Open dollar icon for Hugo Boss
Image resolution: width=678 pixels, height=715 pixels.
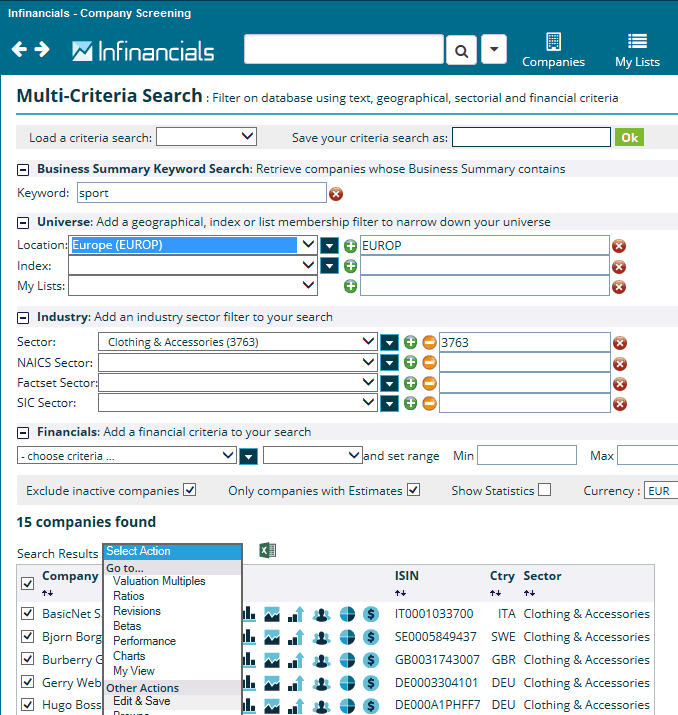[x=371, y=705]
